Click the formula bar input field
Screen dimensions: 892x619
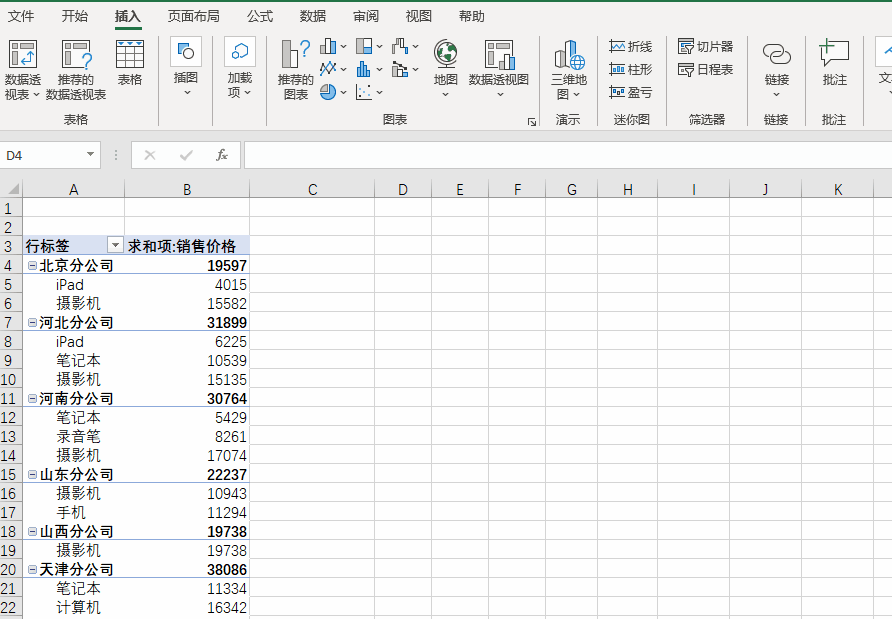coord(568,155)
